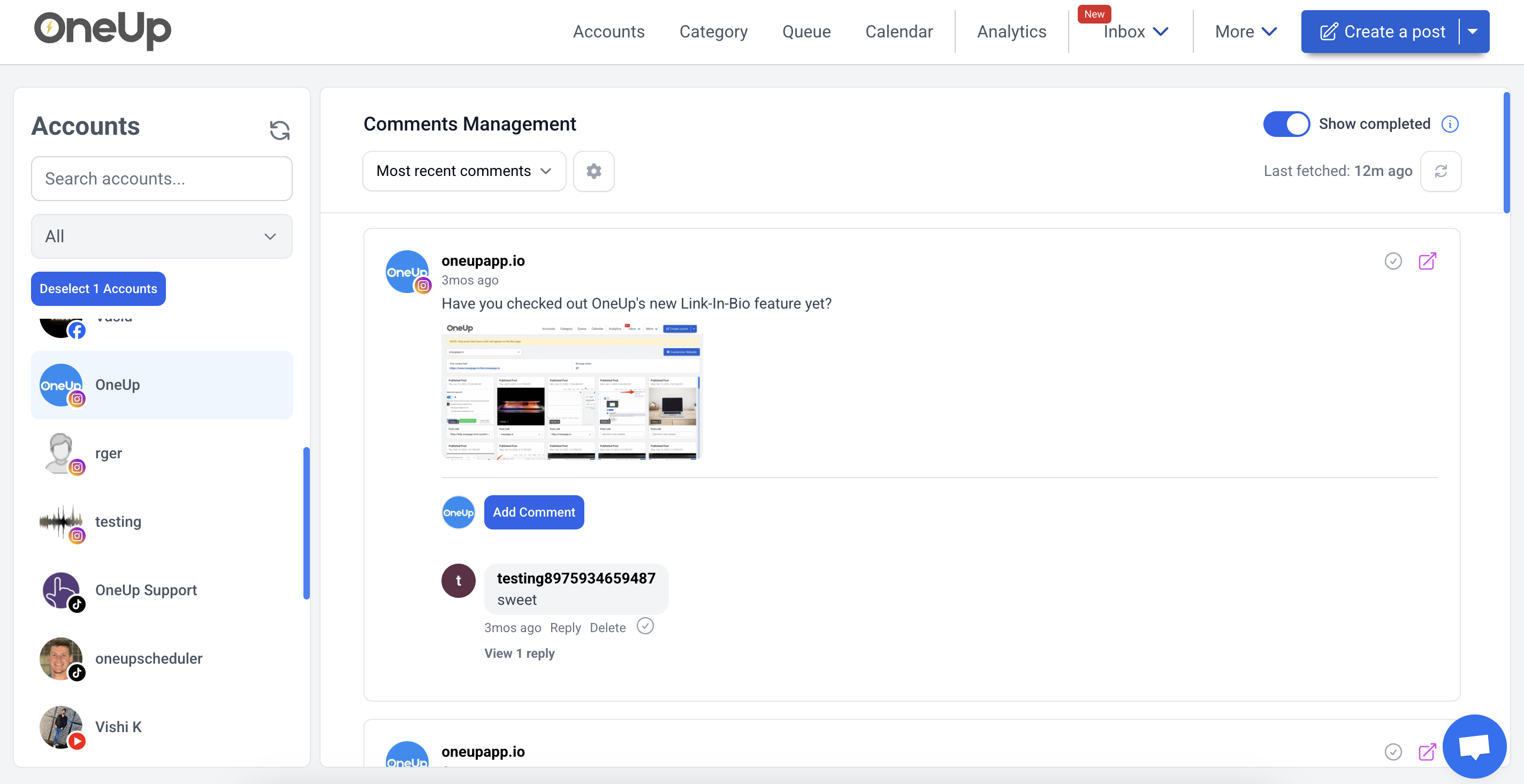Click the OneUp logo
1524x784 pixels.
[102, 29]
